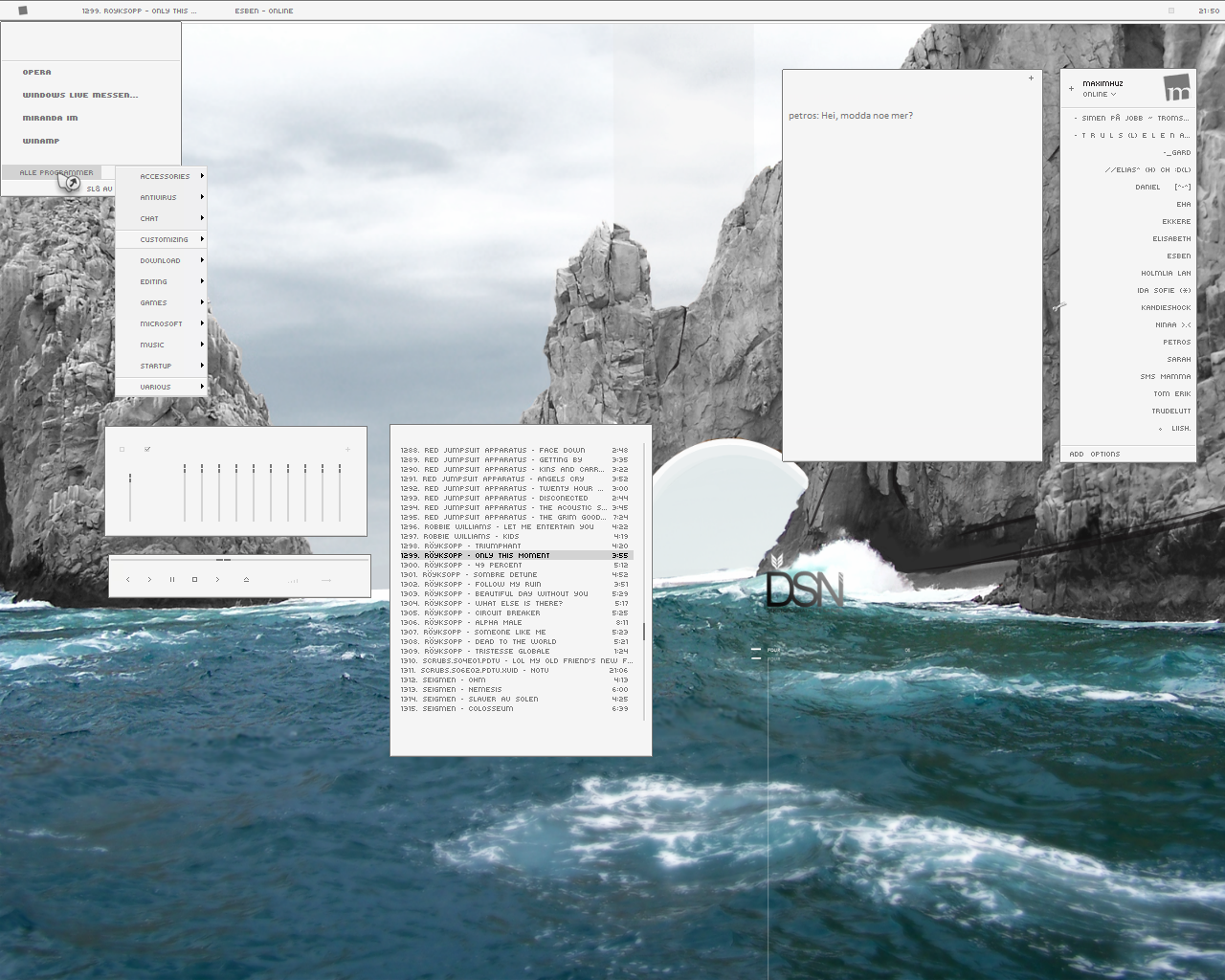The image size is (1225, 980).
Task: Expand the Accessories submenu
Action: 161,176
